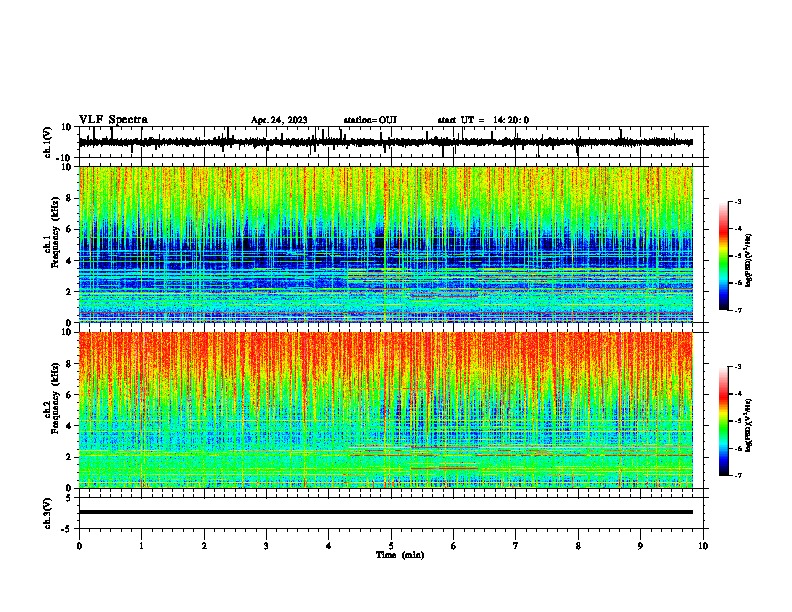Click the time axis tick label '3'
Viewport: 792px width, 612px height.
pyautogui.click(x=266, y=546)
